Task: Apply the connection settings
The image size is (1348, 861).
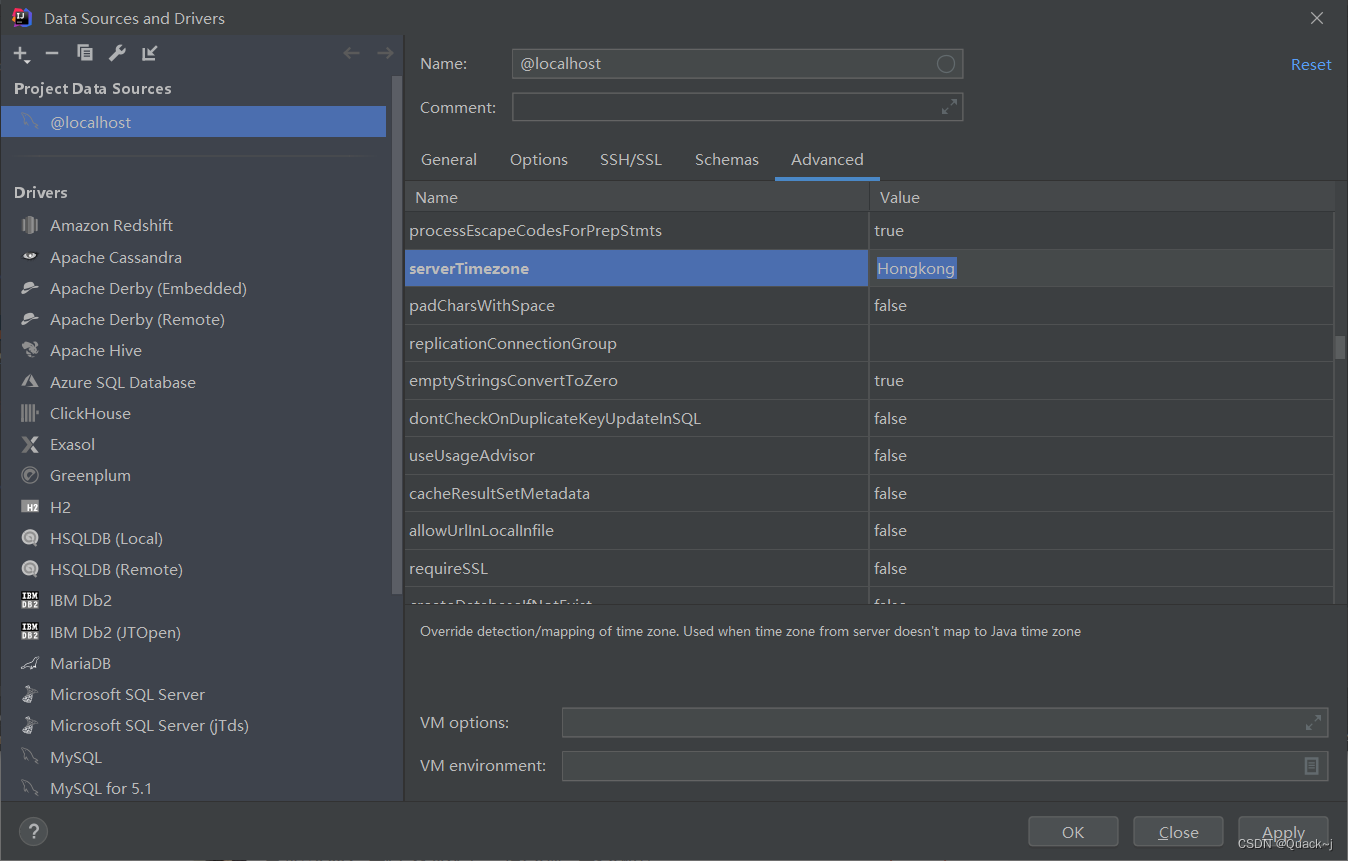Action: point(1283,831)
